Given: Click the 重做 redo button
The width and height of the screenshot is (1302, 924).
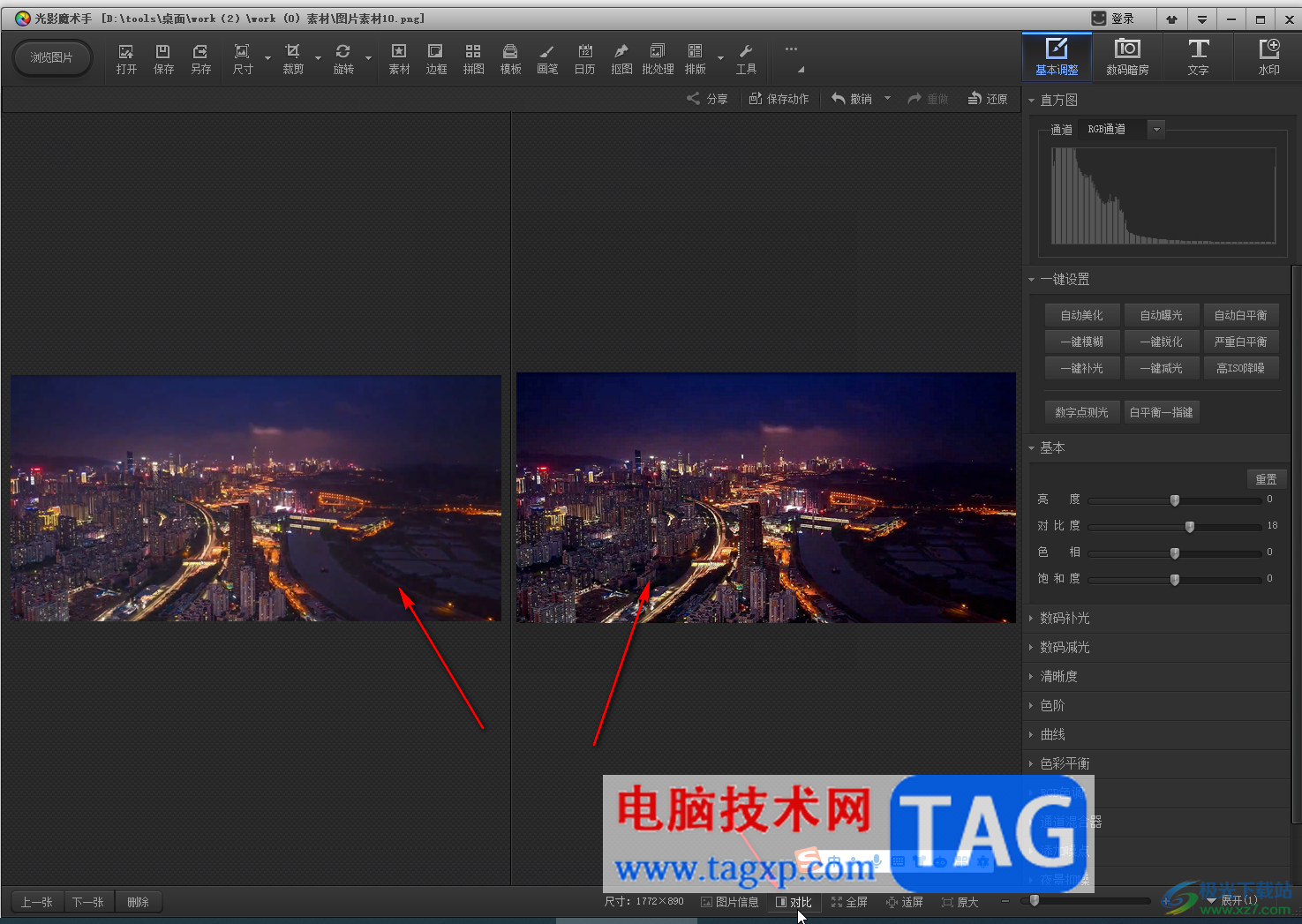Looking at the screenshot, I should 928,99.
